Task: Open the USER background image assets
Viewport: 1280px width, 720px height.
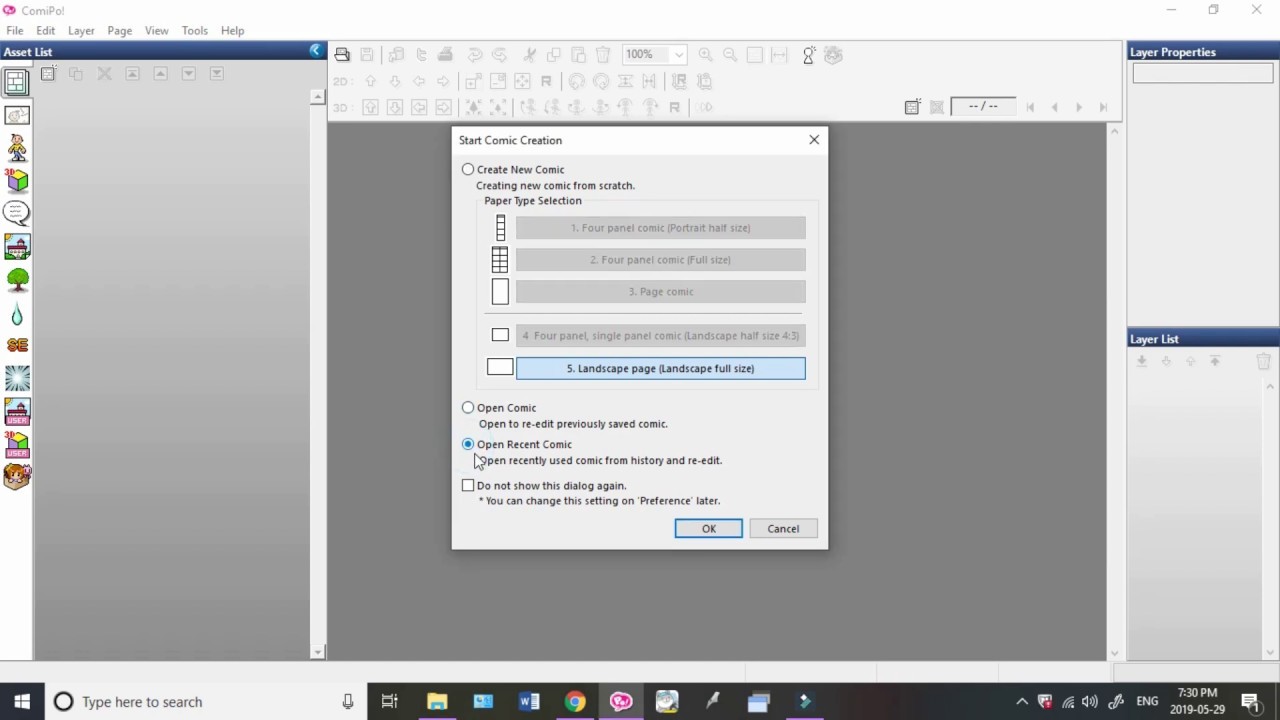Action: pos(17,411)
